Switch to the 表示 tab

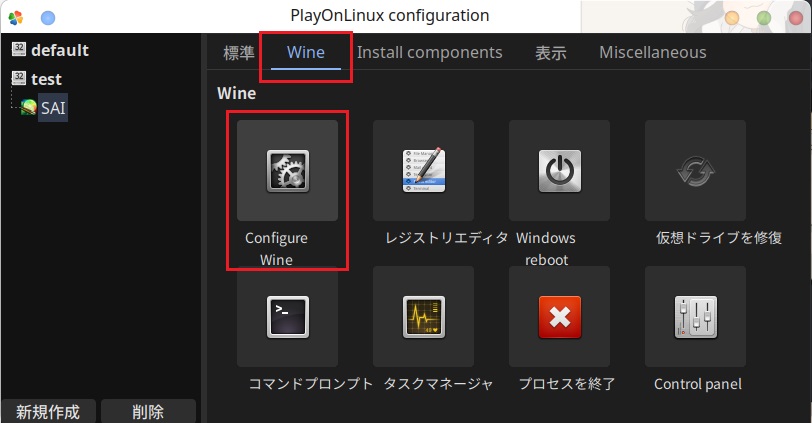[551, 52]
